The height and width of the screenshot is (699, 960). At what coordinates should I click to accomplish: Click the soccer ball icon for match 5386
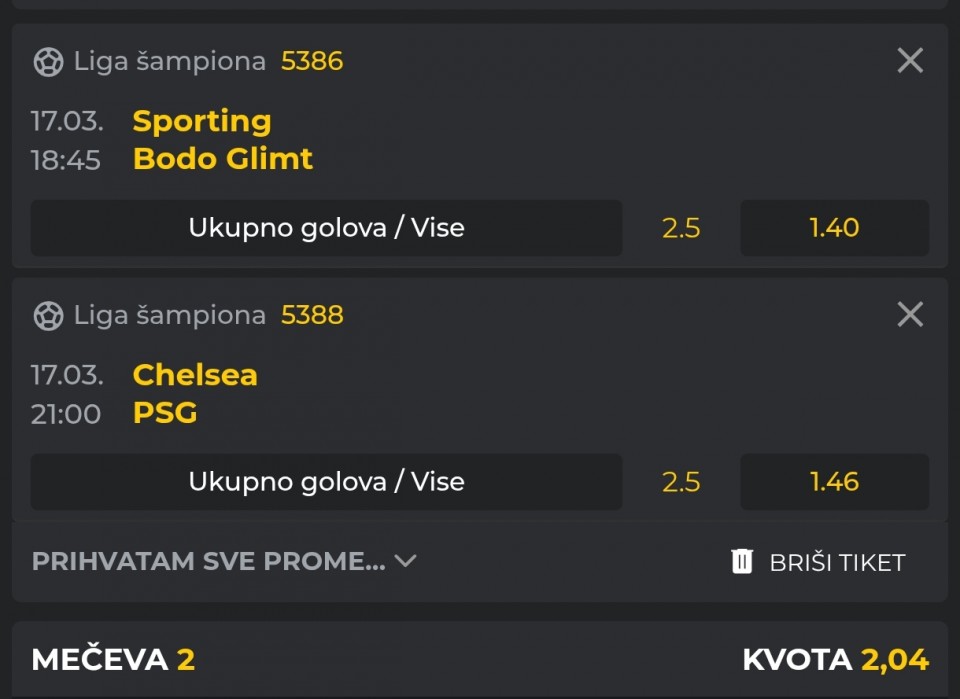48,62
